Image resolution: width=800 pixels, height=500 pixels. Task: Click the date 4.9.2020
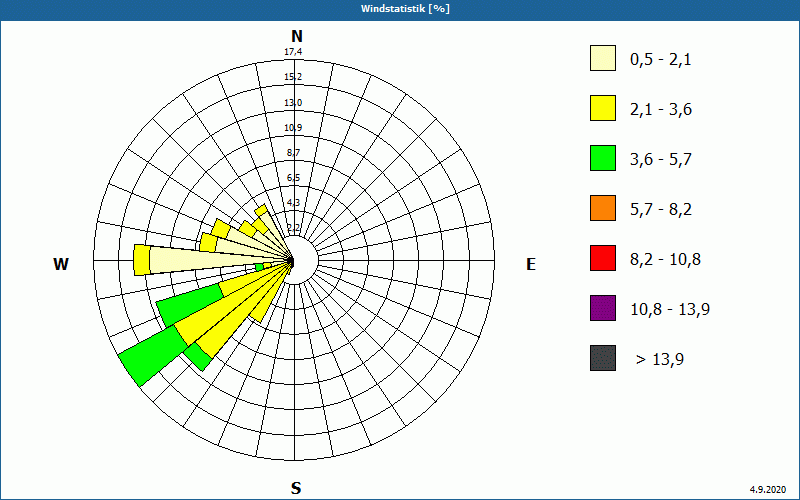click(768, 489)
